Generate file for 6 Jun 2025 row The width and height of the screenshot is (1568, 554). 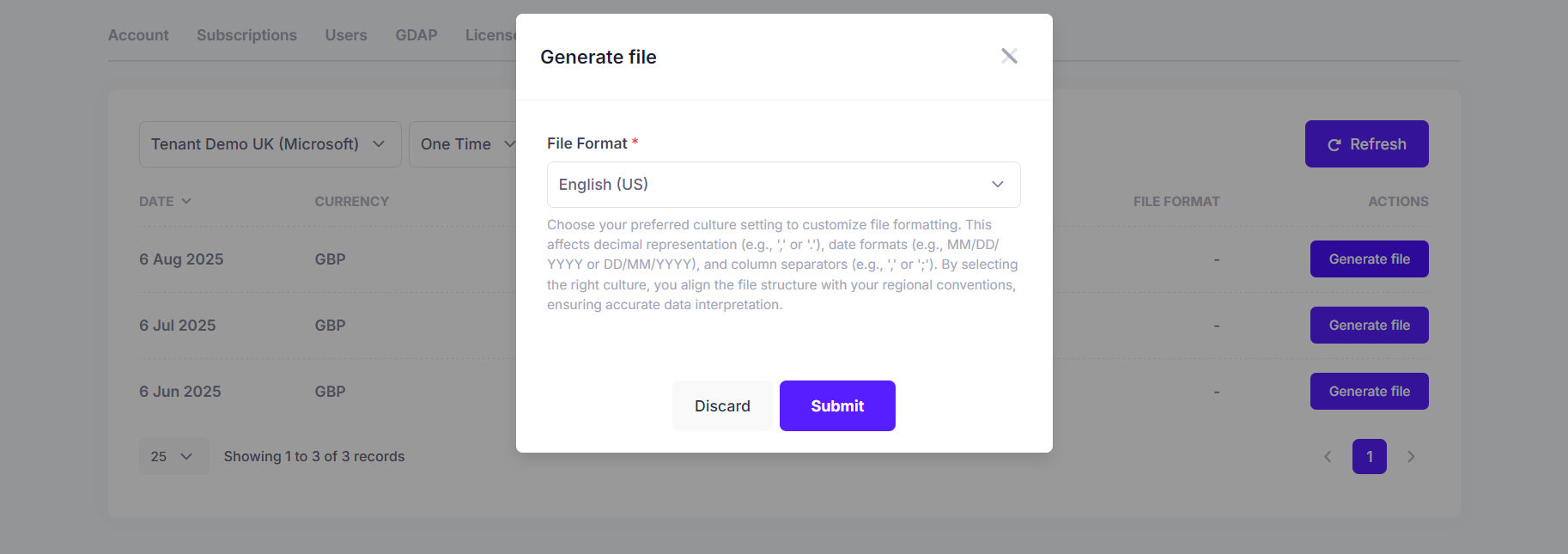[1369, 391]
